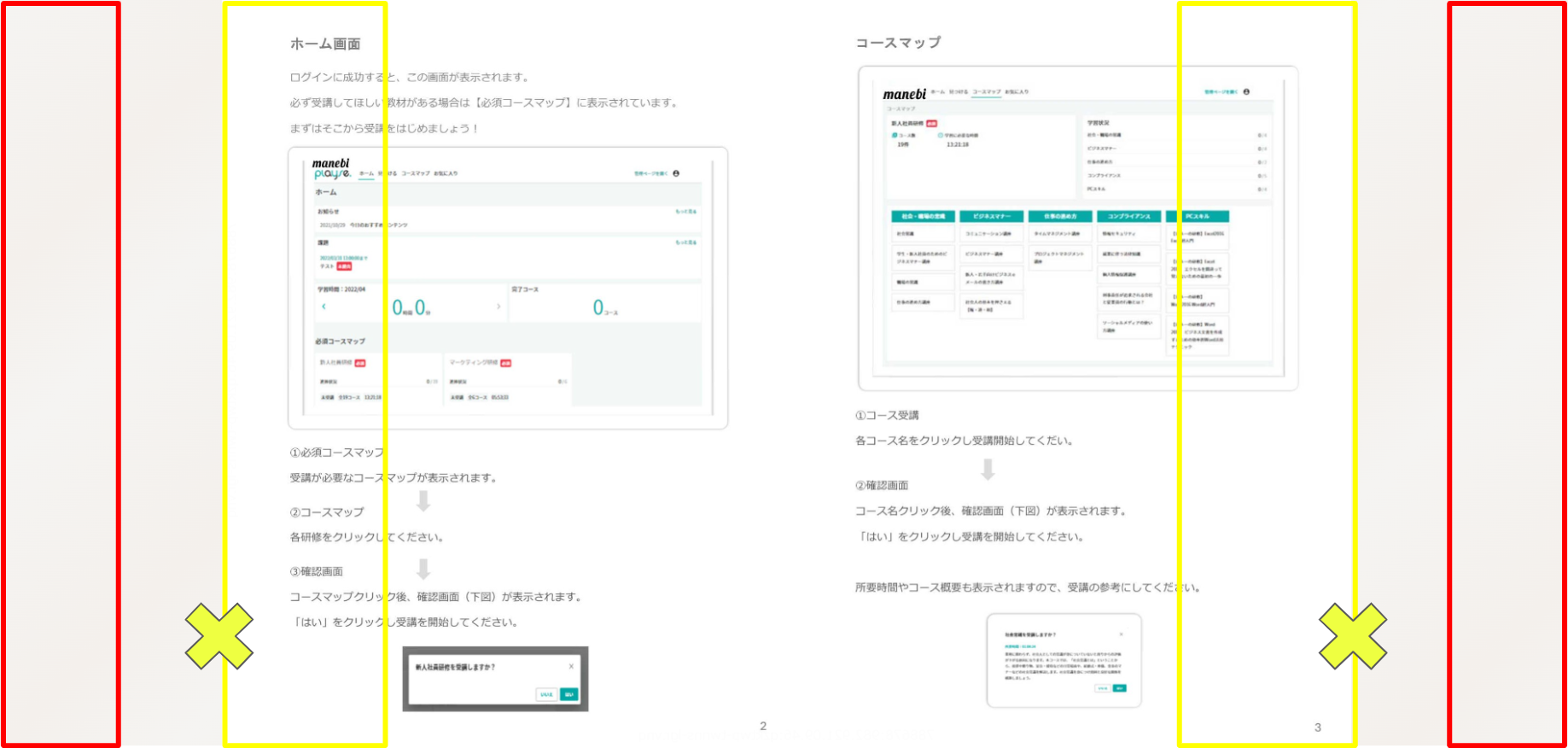Click the manebi playse logo in home screenshot
This screenshot has width=1568, height=748.
(x=331, y=168)
